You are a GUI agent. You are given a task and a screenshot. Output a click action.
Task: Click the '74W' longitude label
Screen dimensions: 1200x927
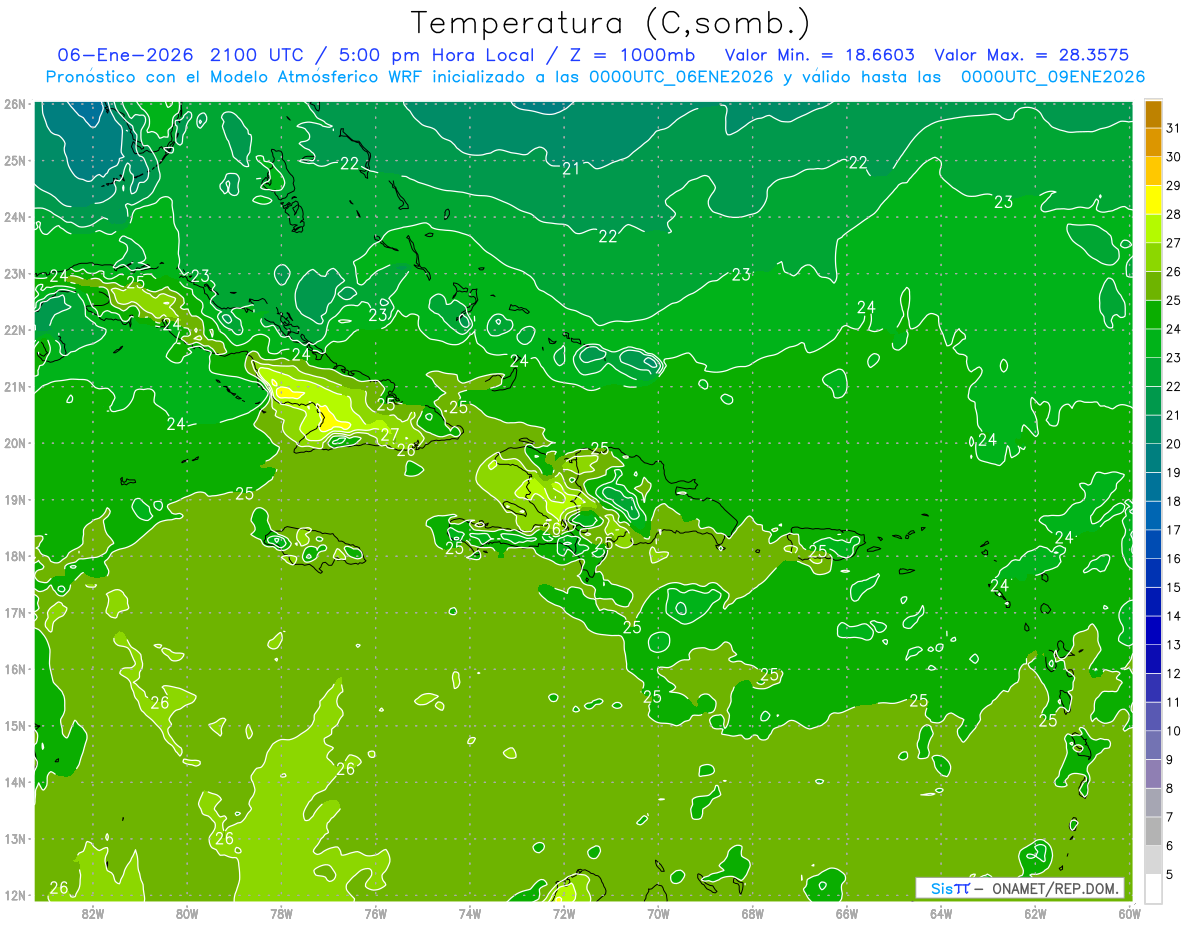pos(470,913)
